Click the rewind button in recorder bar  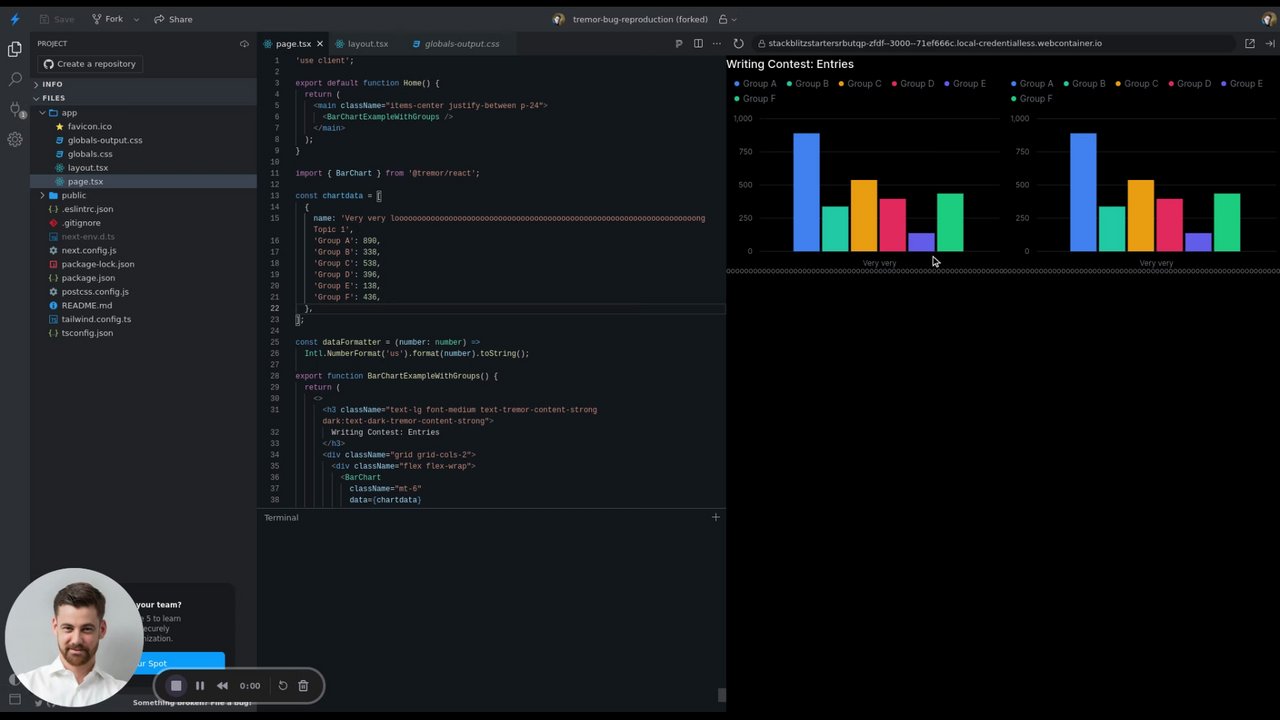pyautogui.click(x=222, y=686)
